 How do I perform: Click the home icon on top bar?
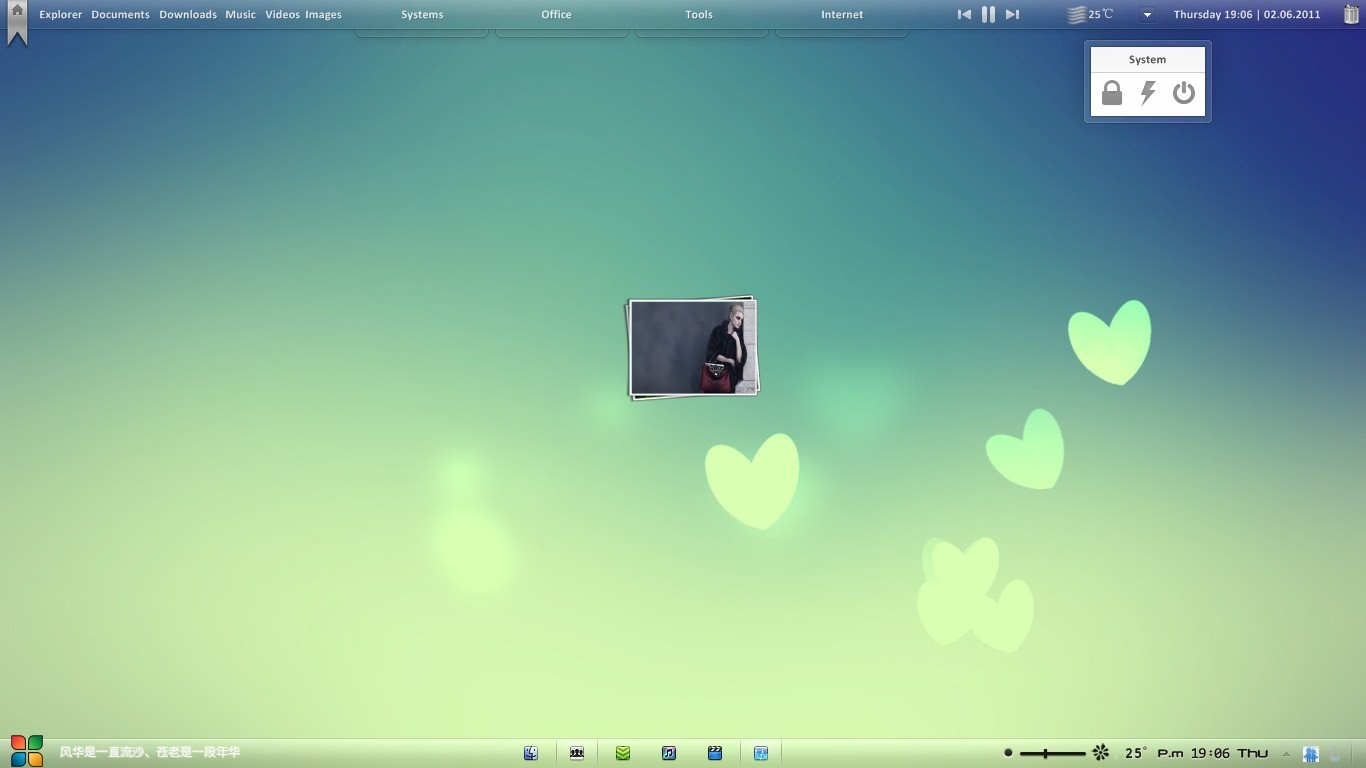click(x=17, y=12)
